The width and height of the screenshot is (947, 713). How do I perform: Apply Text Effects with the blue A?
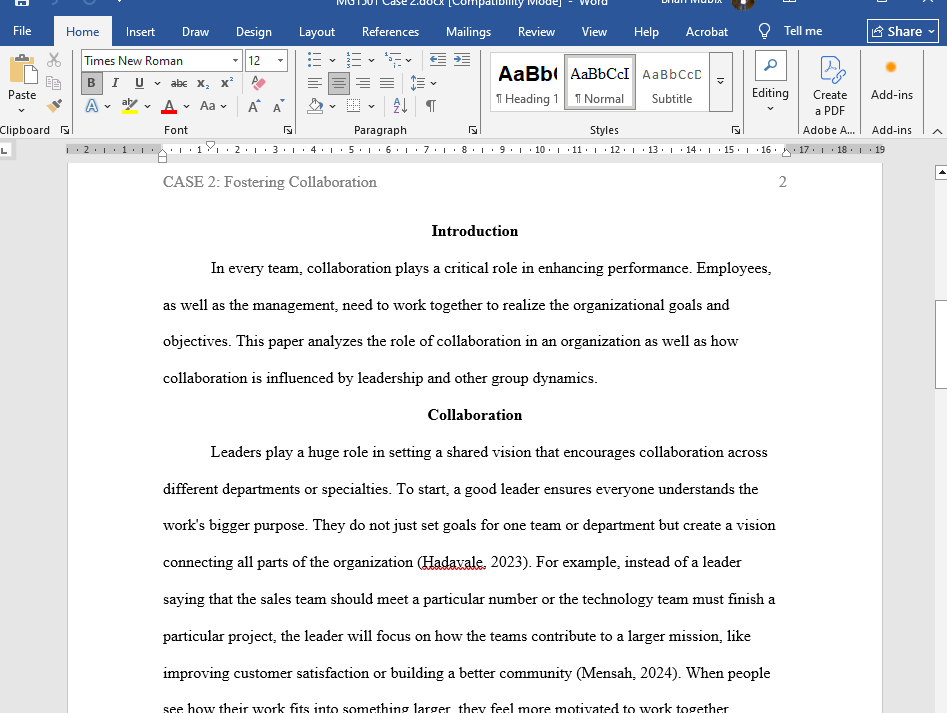pos(92,106)
